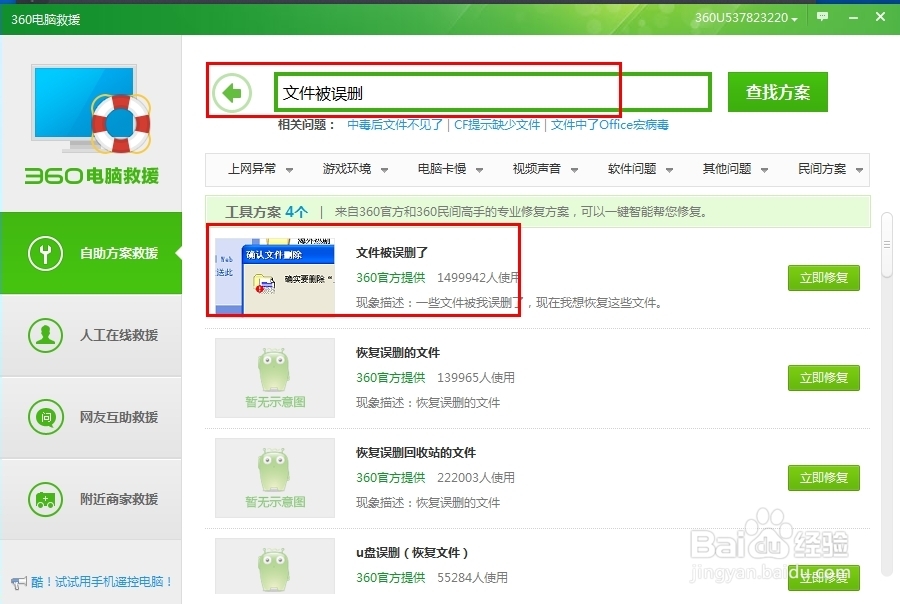Image resolution: width=900 pixels, height=604 pixels.
Task: Open thumbnail for 文件被误删了 solution
Action: click(275, 276)
